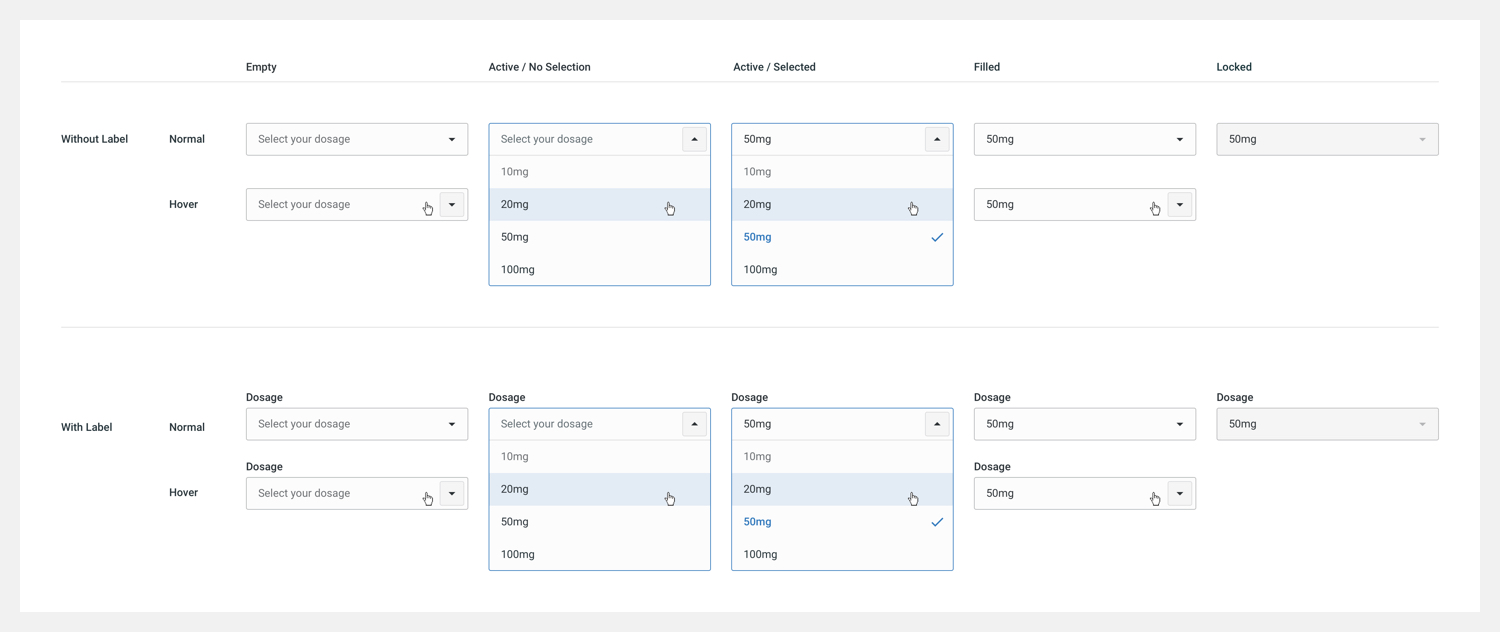
Task: Click greyed arrow of With Label Locked dropdown
Action: point(1422,425)
